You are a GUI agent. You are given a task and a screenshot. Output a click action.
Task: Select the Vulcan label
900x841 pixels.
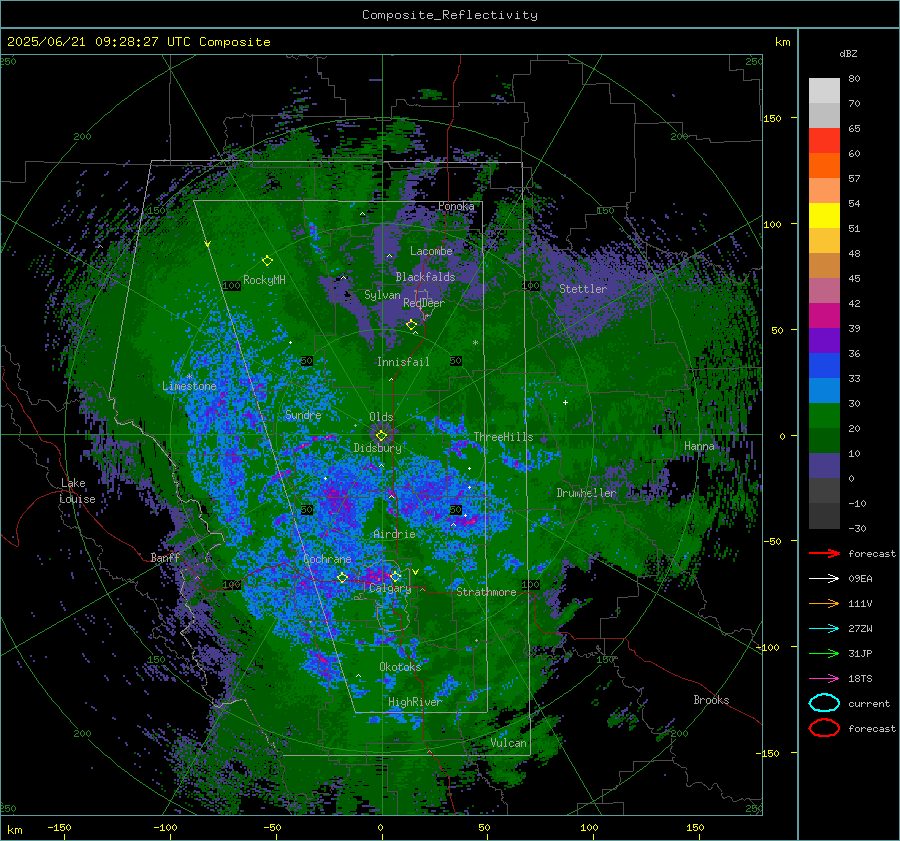pyautogui.click(x=509, y=743)
